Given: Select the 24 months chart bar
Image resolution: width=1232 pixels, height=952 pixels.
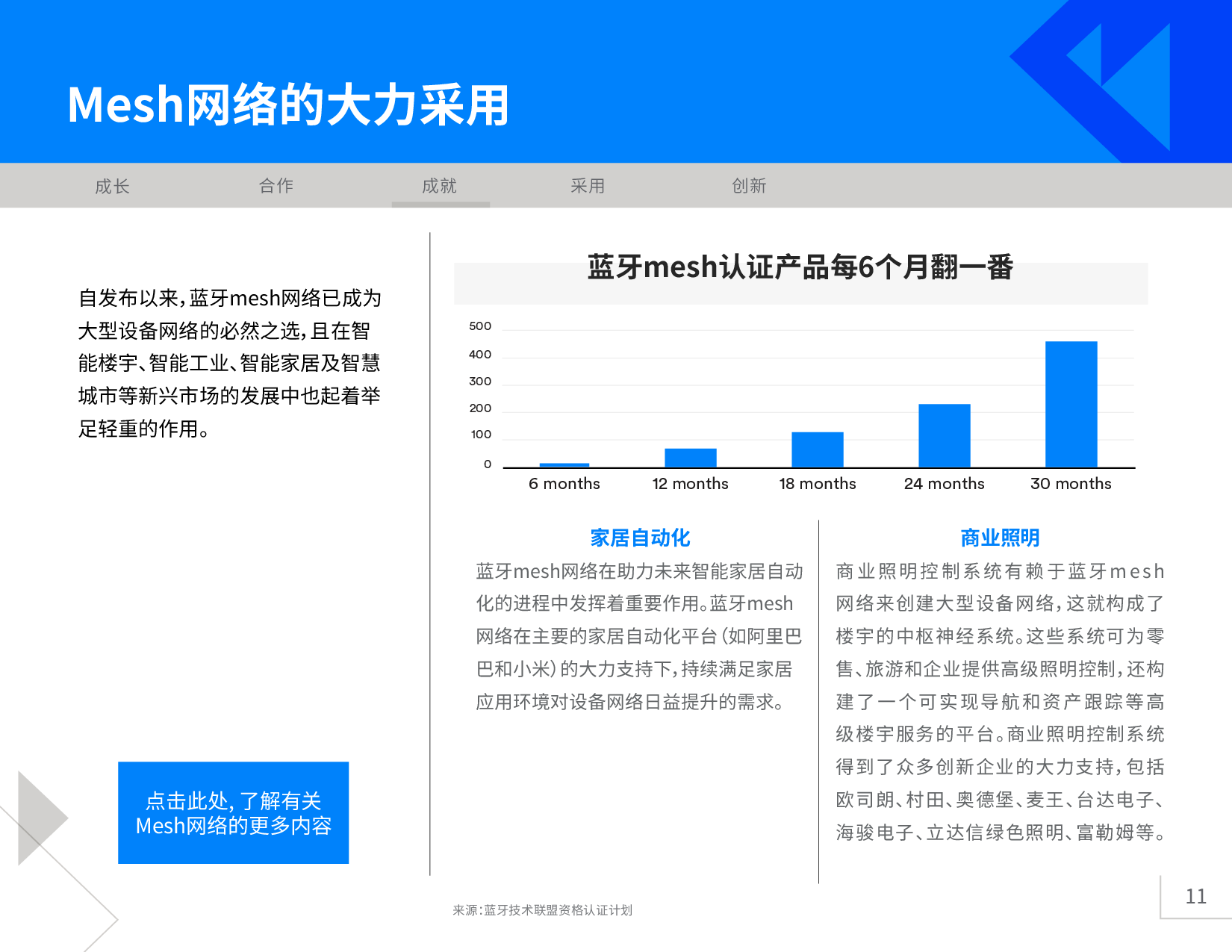Looking at the screenshot, I should click(944, 435).
